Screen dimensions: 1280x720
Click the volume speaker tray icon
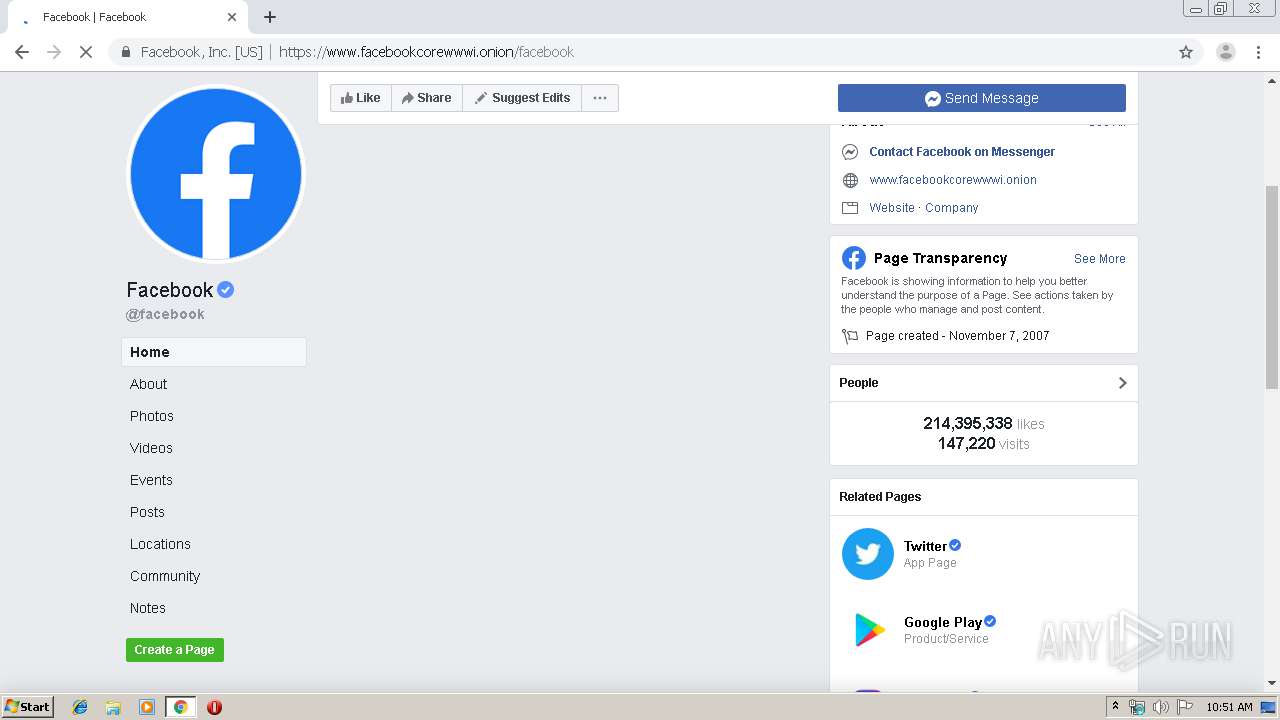coord(1161,707)
